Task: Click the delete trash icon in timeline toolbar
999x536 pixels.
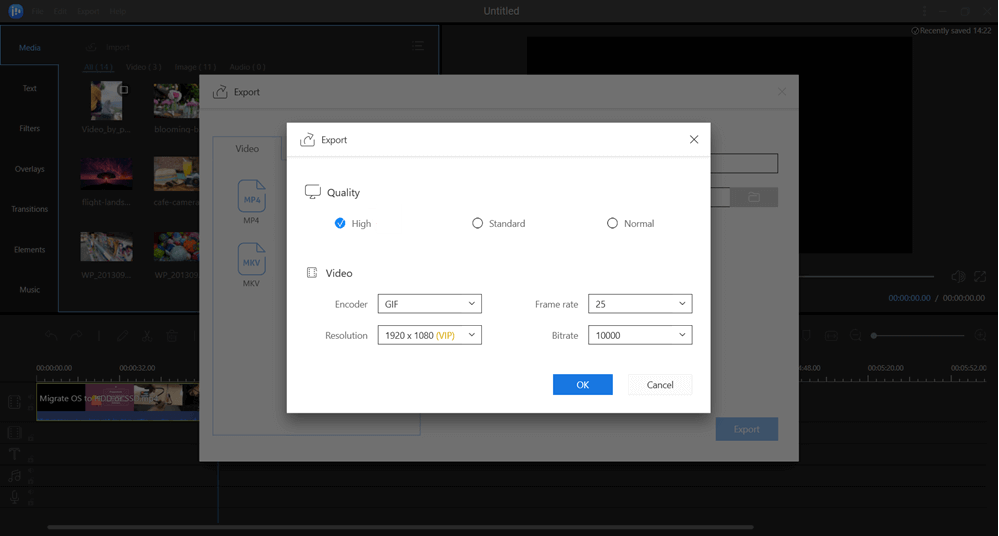Action: tap(172, 336)
